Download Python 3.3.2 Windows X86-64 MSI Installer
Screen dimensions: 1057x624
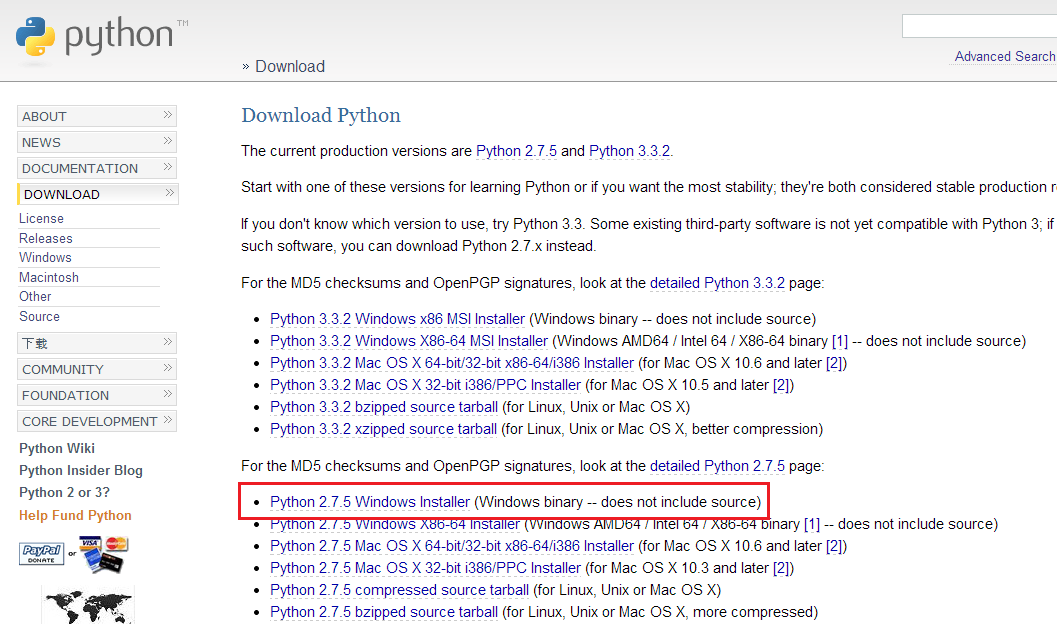click(409, 341)
